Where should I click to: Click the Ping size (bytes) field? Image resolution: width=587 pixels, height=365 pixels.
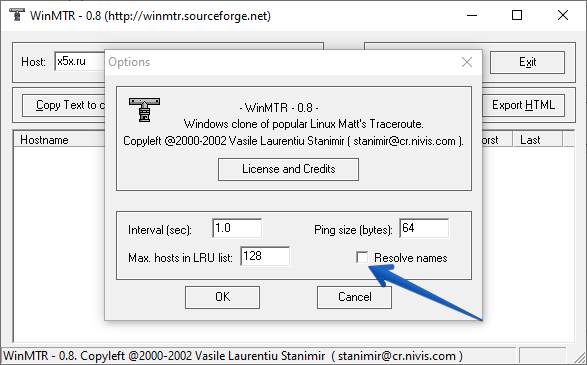(x=424, y=228)
